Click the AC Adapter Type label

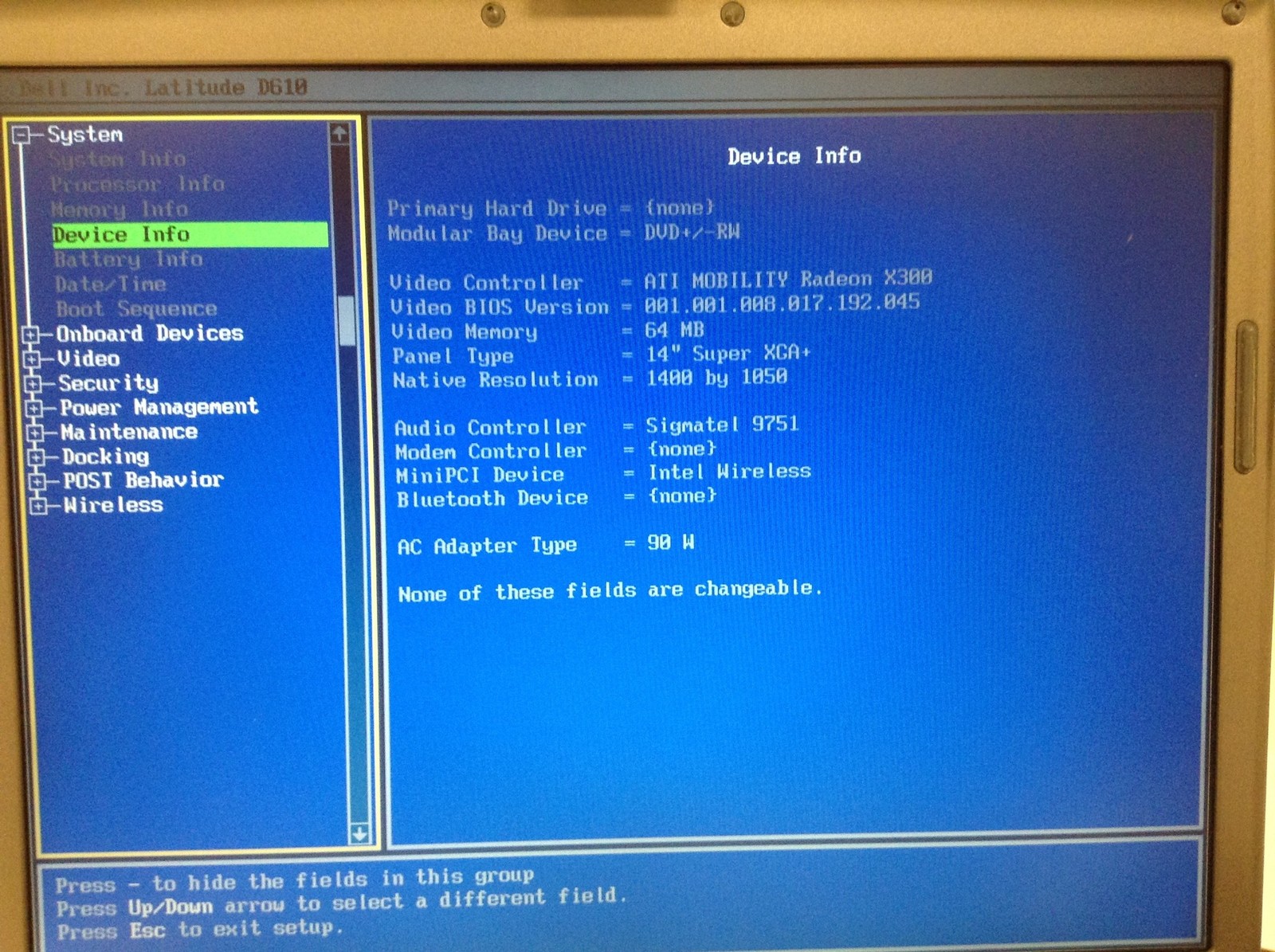coord(487,546)
